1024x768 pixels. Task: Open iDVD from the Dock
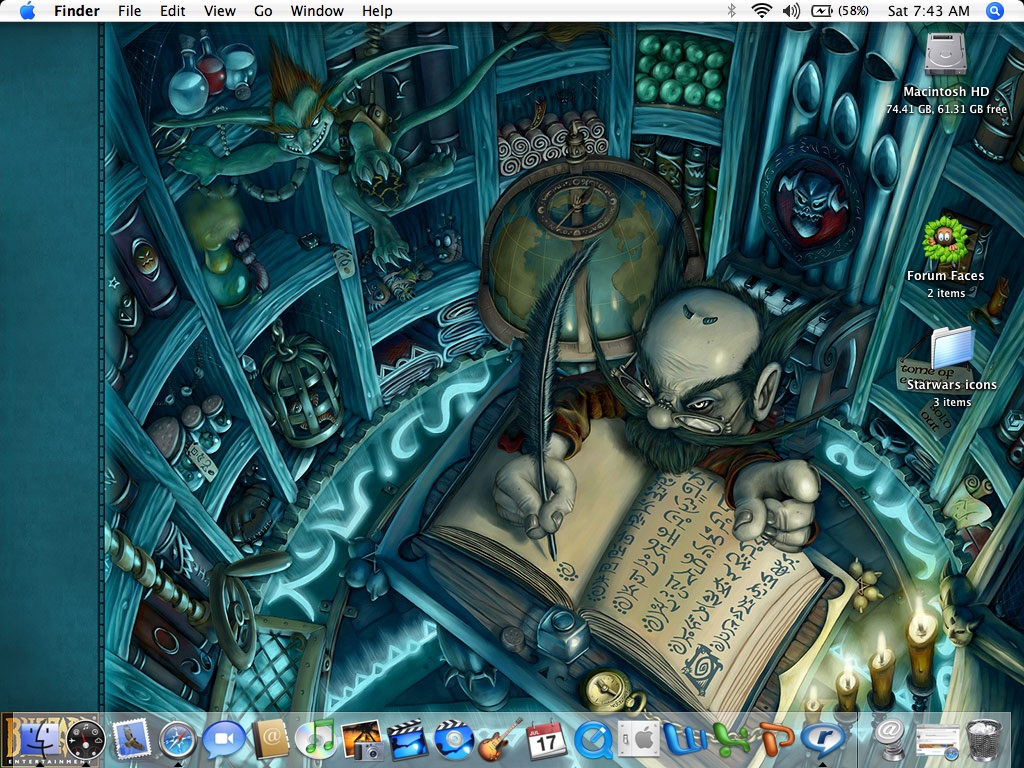[x=454, y=741]
